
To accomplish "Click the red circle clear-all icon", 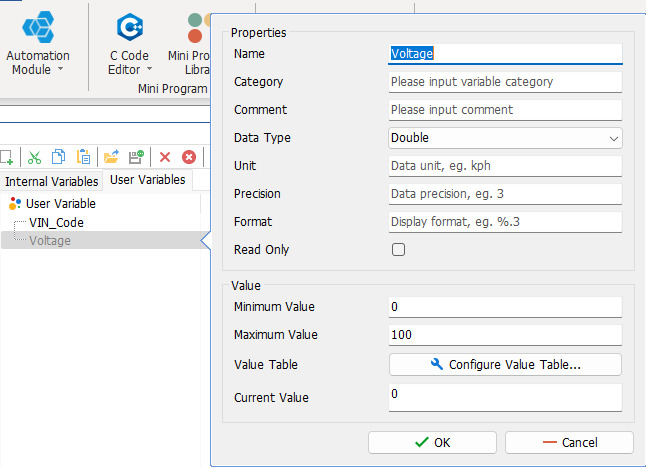I will [x=188, y=157].
